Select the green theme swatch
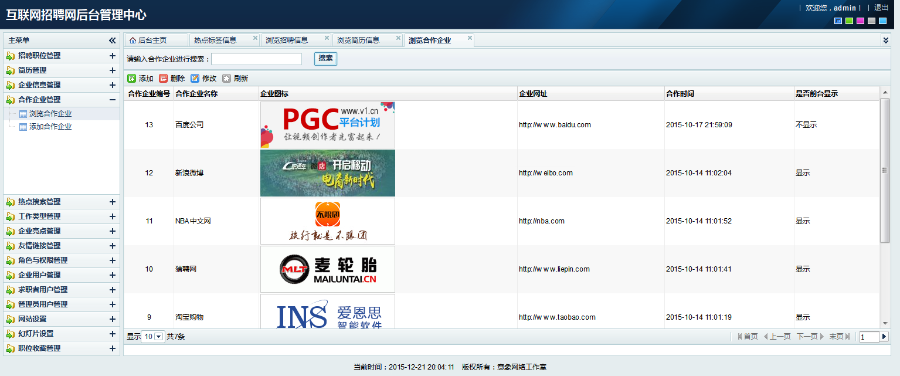900x376 pixels. tap(849, 21)
